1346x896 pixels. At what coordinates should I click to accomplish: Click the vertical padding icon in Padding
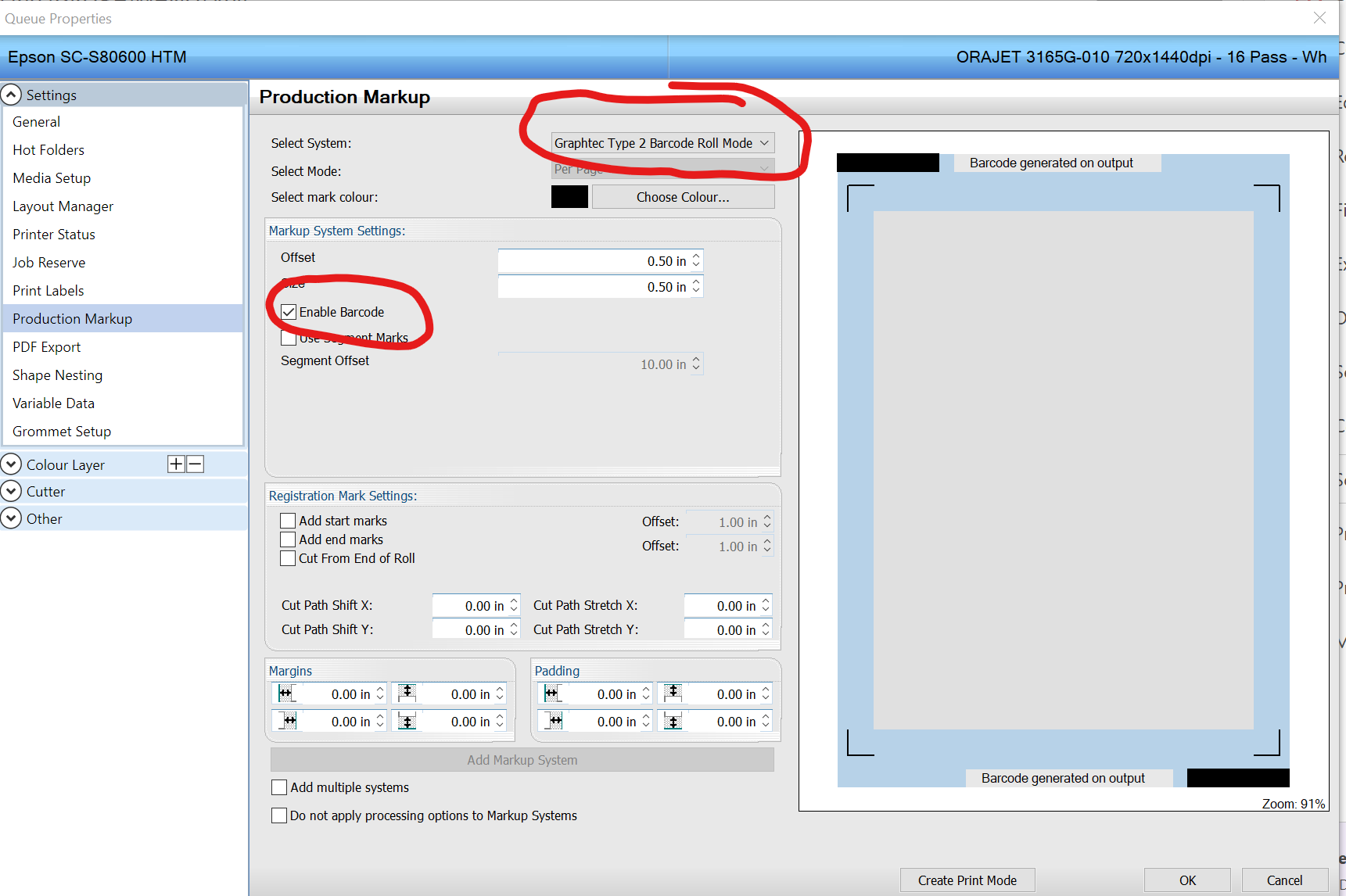coord(673,694)
